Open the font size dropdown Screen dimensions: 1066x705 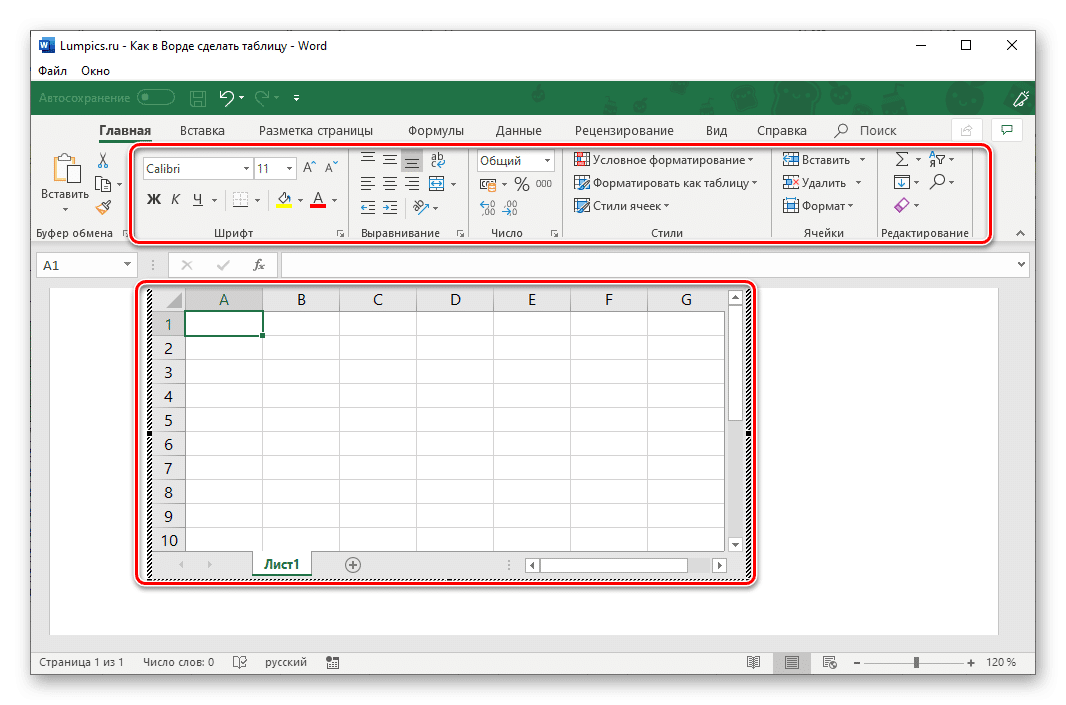287,167
